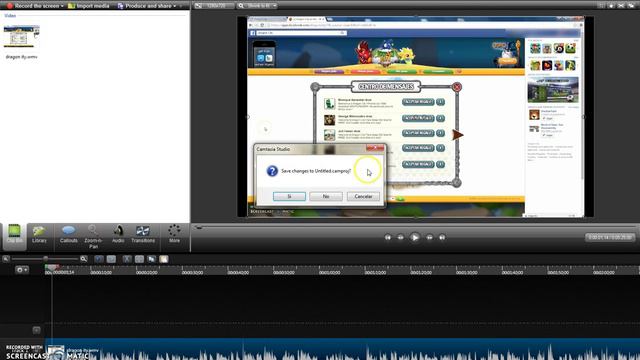Screen dimensions: 640x360
Task: Click No in the save changes dialog
Action: pyautogui.click(x=326, y=196)
